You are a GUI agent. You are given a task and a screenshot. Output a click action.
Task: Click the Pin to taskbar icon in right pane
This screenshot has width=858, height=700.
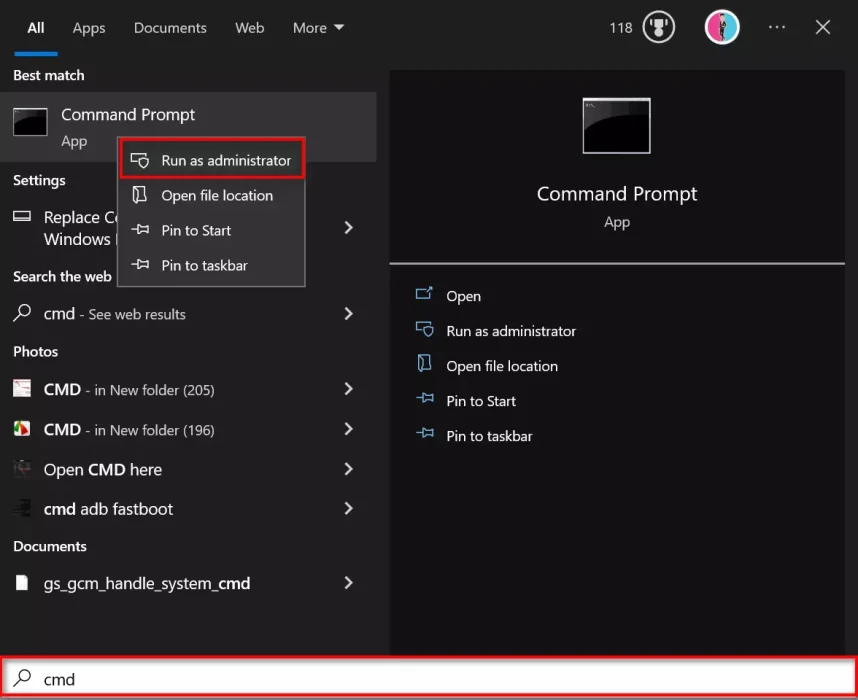point(425,434)
